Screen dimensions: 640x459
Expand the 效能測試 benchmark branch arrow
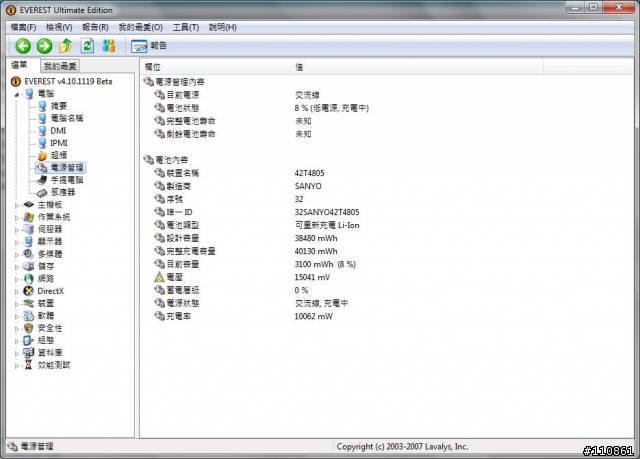coord(17,366)
